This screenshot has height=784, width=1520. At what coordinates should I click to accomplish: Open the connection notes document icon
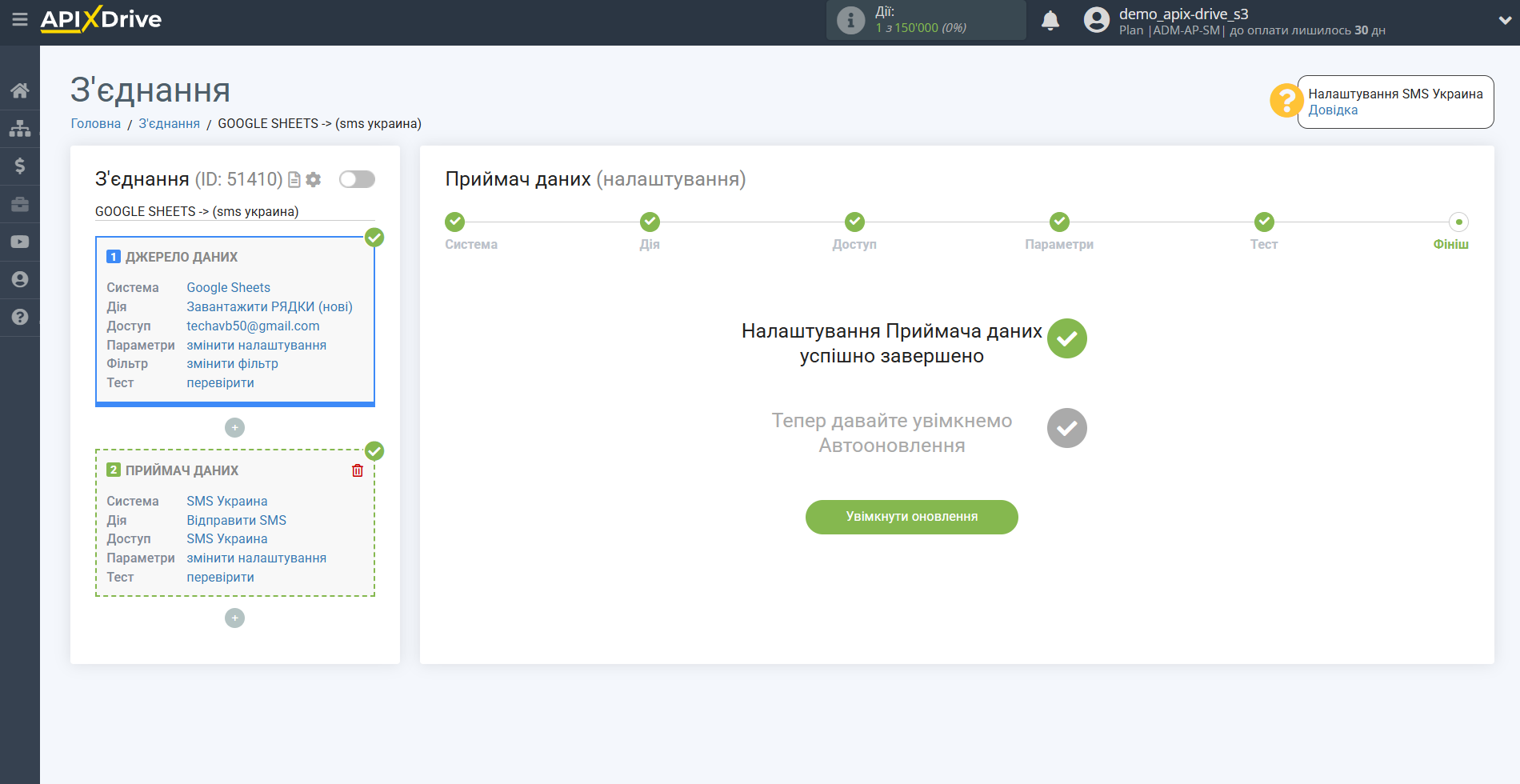294,179
